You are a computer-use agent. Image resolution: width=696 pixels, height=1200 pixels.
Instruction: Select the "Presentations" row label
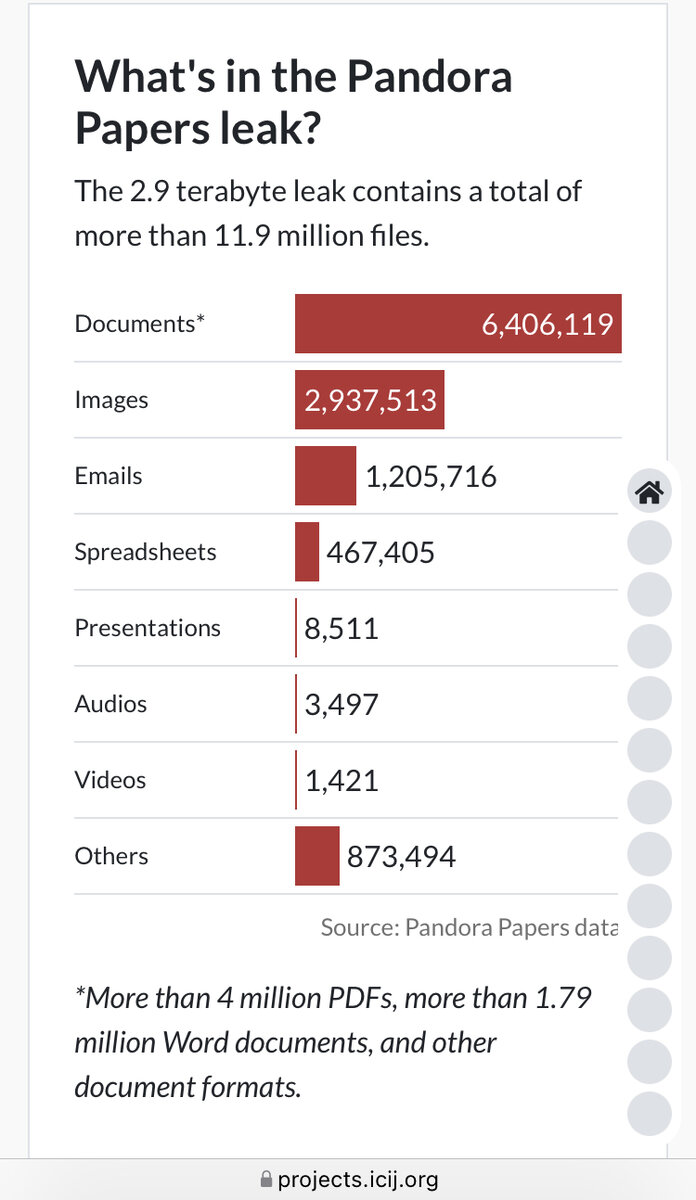[x=148, y=628]
